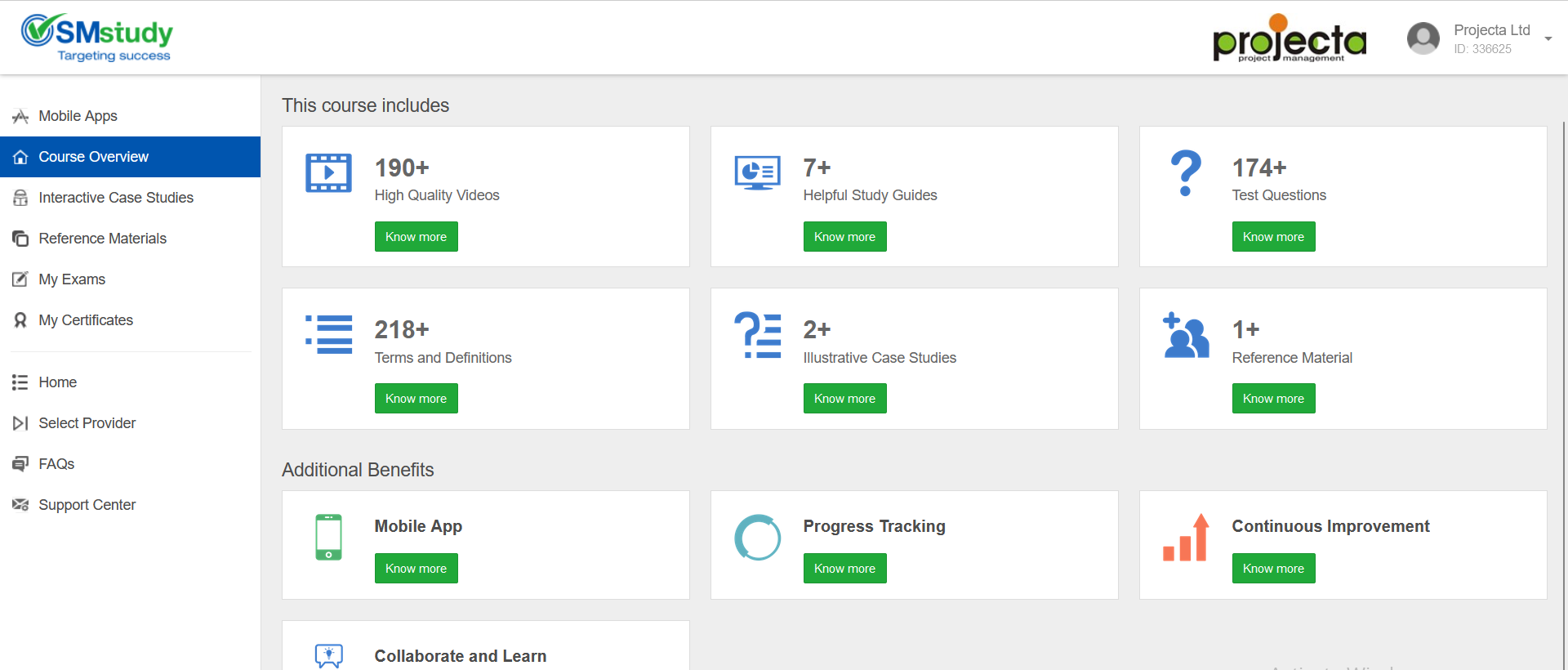Click Know more under Mobile App
Screen dimensions: 1568x670
pyautogui.click(x=416, y=569)
